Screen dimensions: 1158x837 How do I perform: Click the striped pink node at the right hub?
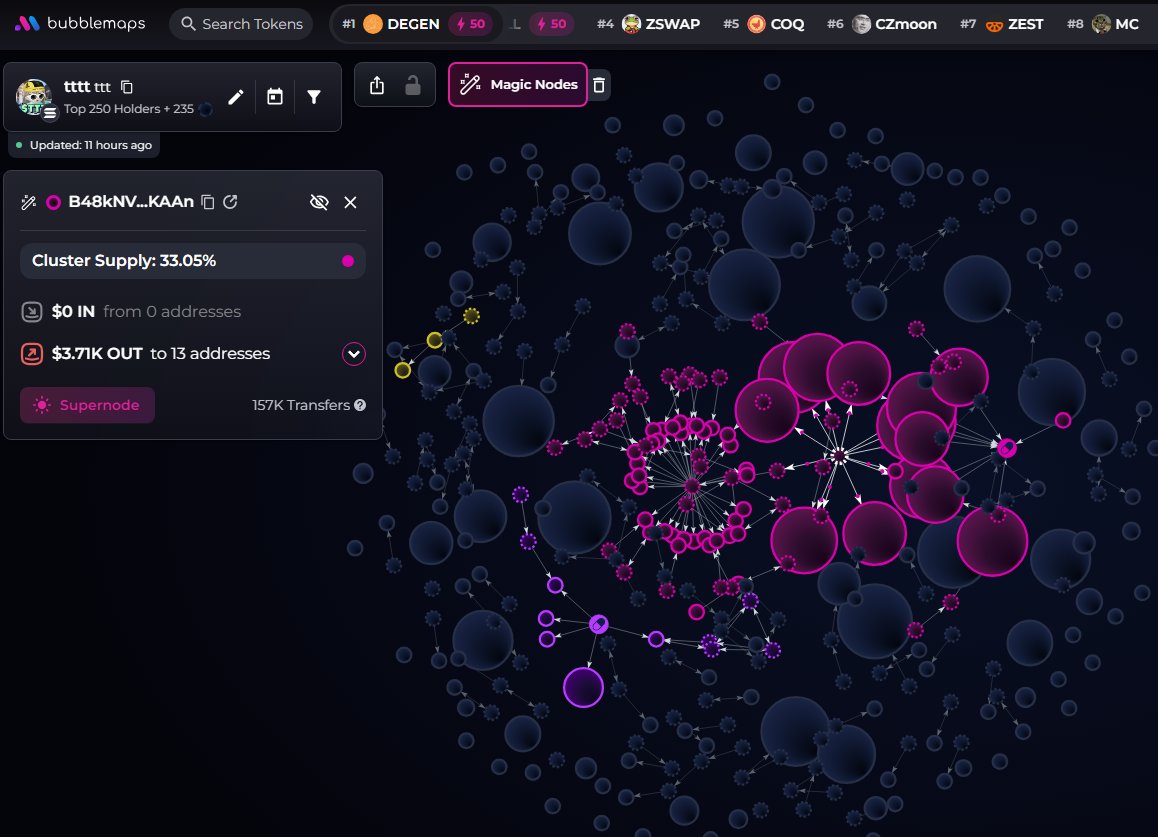click(x=1007, y=448)
